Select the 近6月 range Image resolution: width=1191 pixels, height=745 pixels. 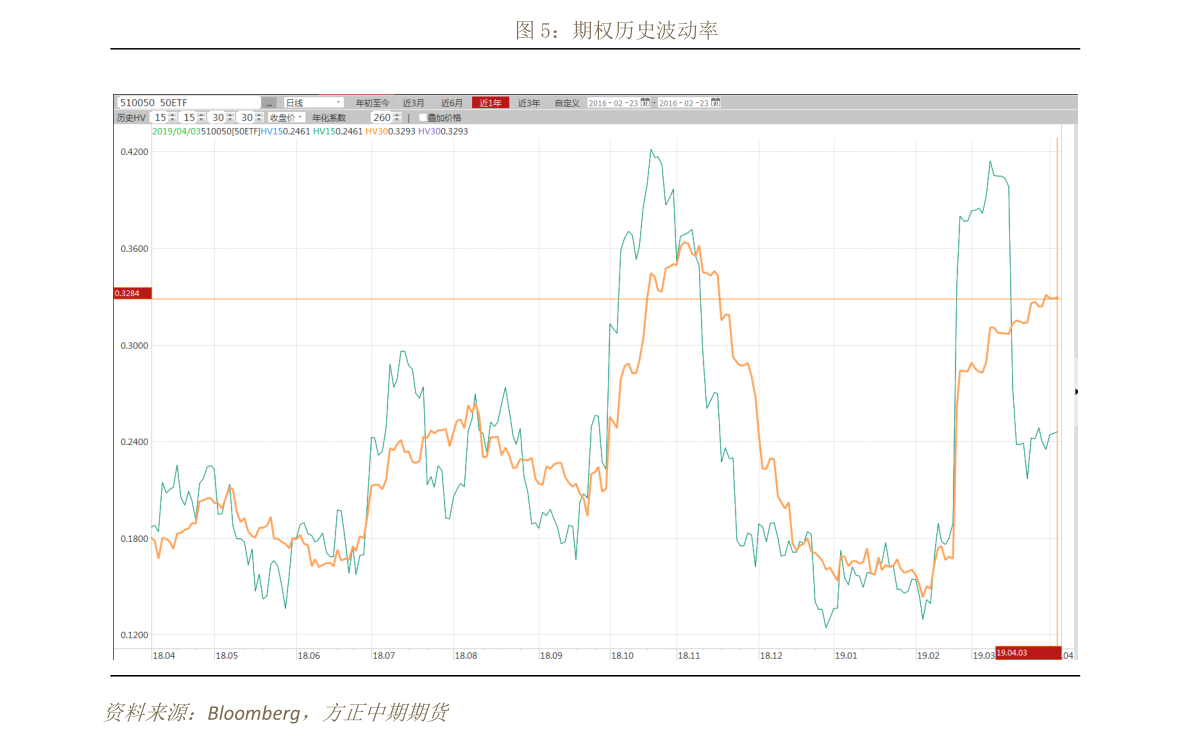pos(452,103)
